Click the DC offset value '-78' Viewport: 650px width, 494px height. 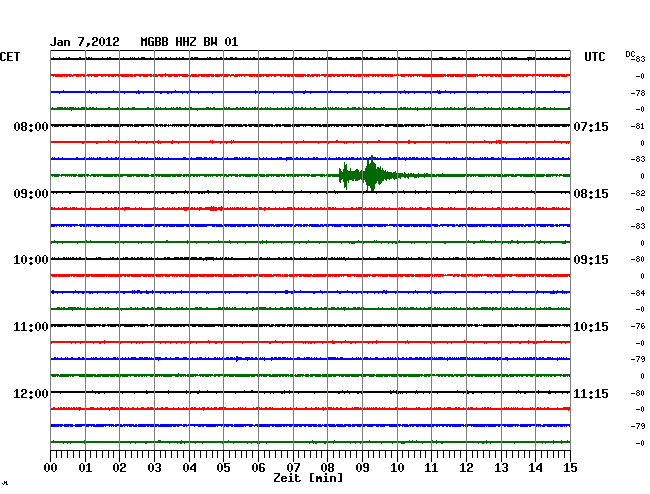tap(638, 93)
